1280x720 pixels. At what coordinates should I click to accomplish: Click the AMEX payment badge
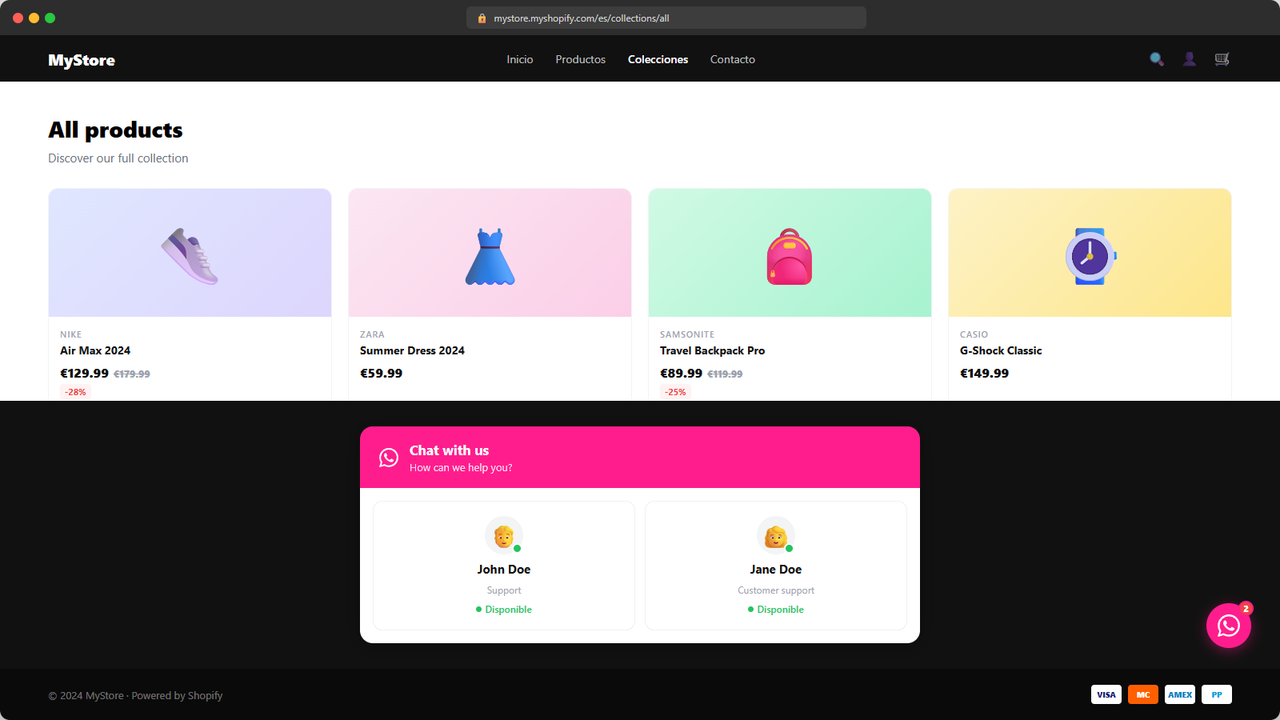pyautogui.click(x=1180, y=695)
